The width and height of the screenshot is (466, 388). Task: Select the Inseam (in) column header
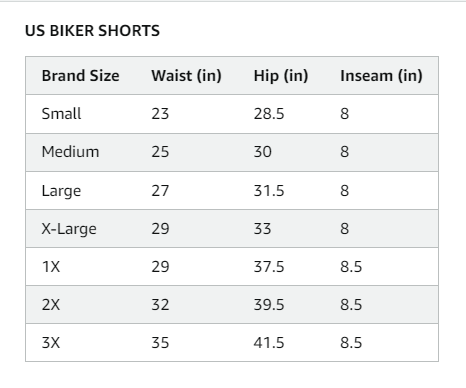point(381,76)
